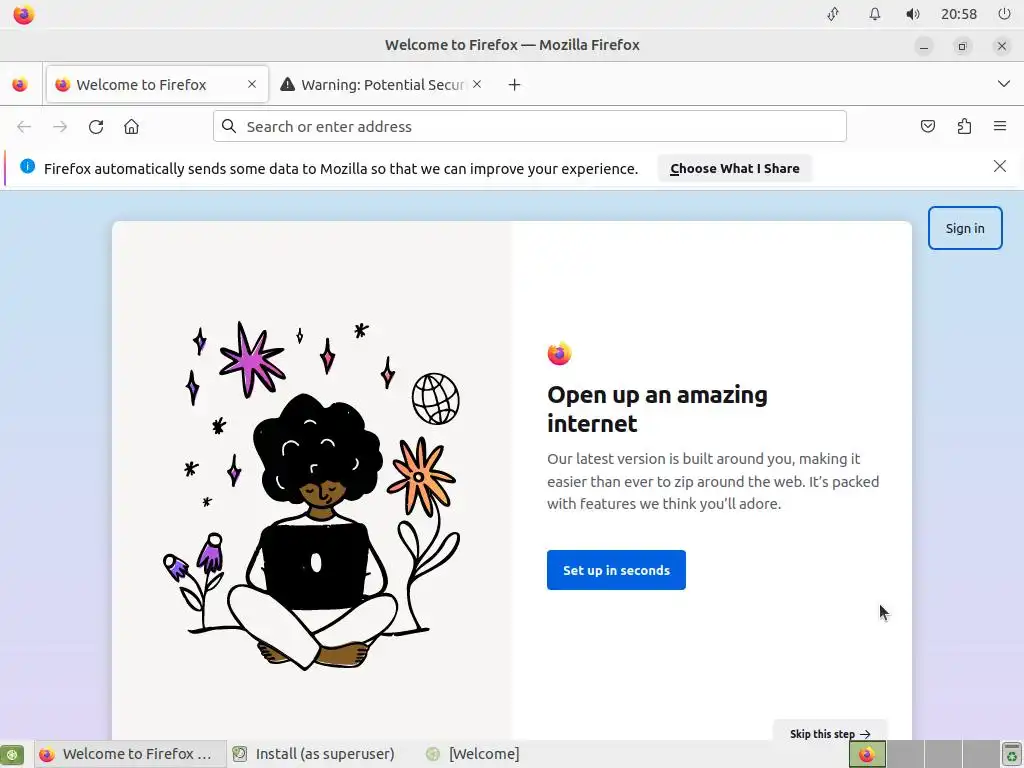Expand the list all tabs chevron

(x=1004, y=84)
